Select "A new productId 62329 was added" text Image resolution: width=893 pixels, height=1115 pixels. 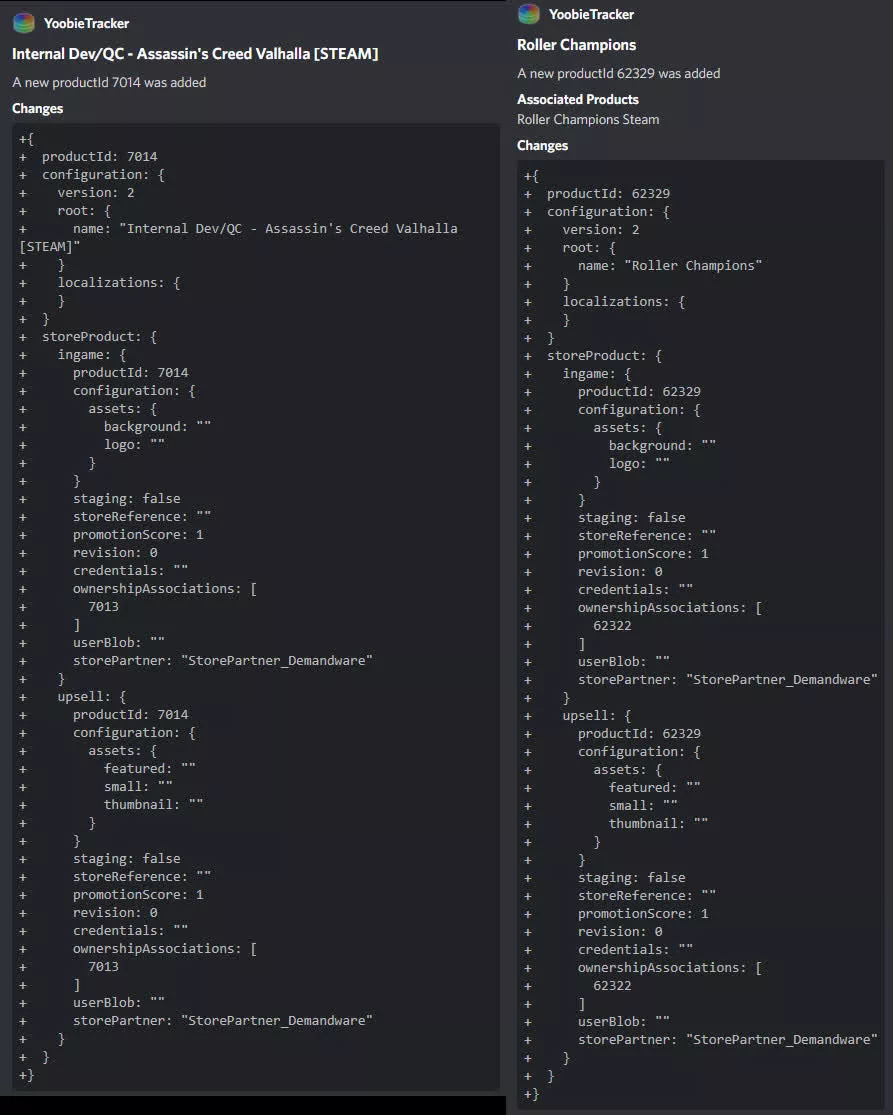(619, 73)
